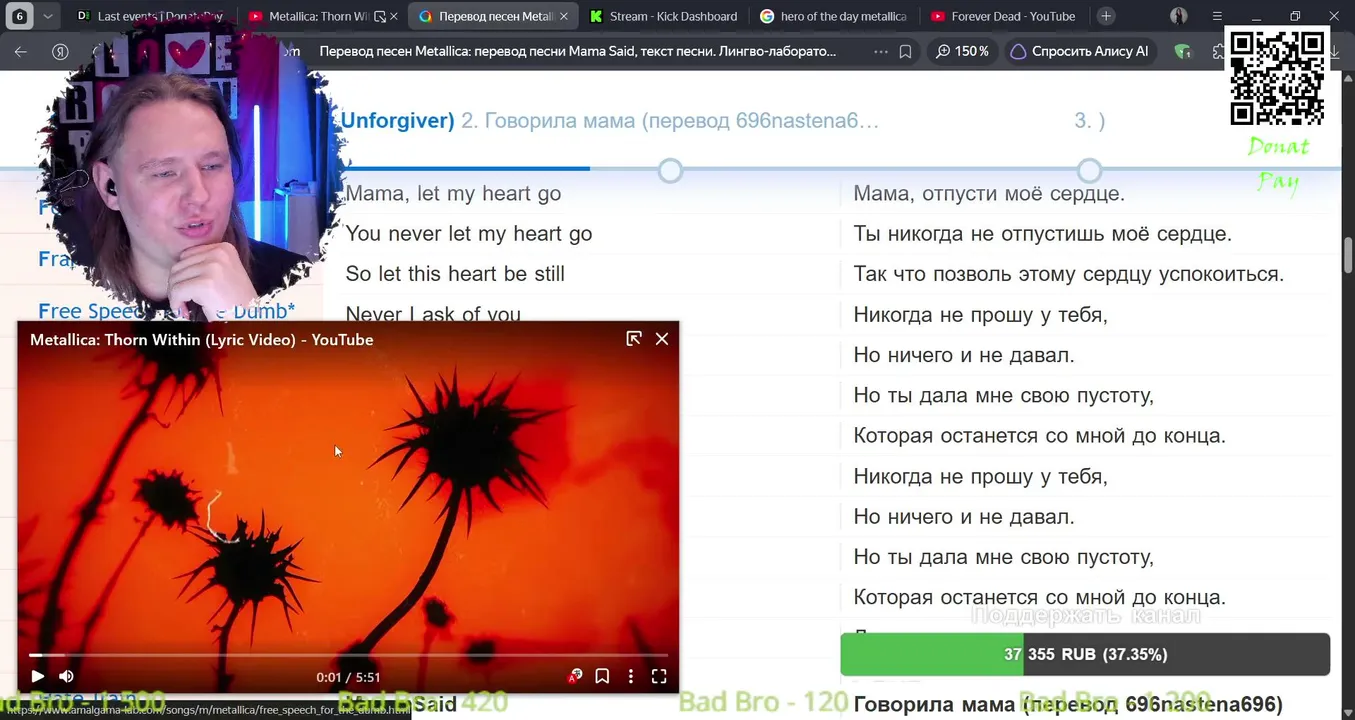The width and height of the screenshot is (1355, 720).
Task: Click translation Мама, отпусти моё сердце
Action: point(989,193)
